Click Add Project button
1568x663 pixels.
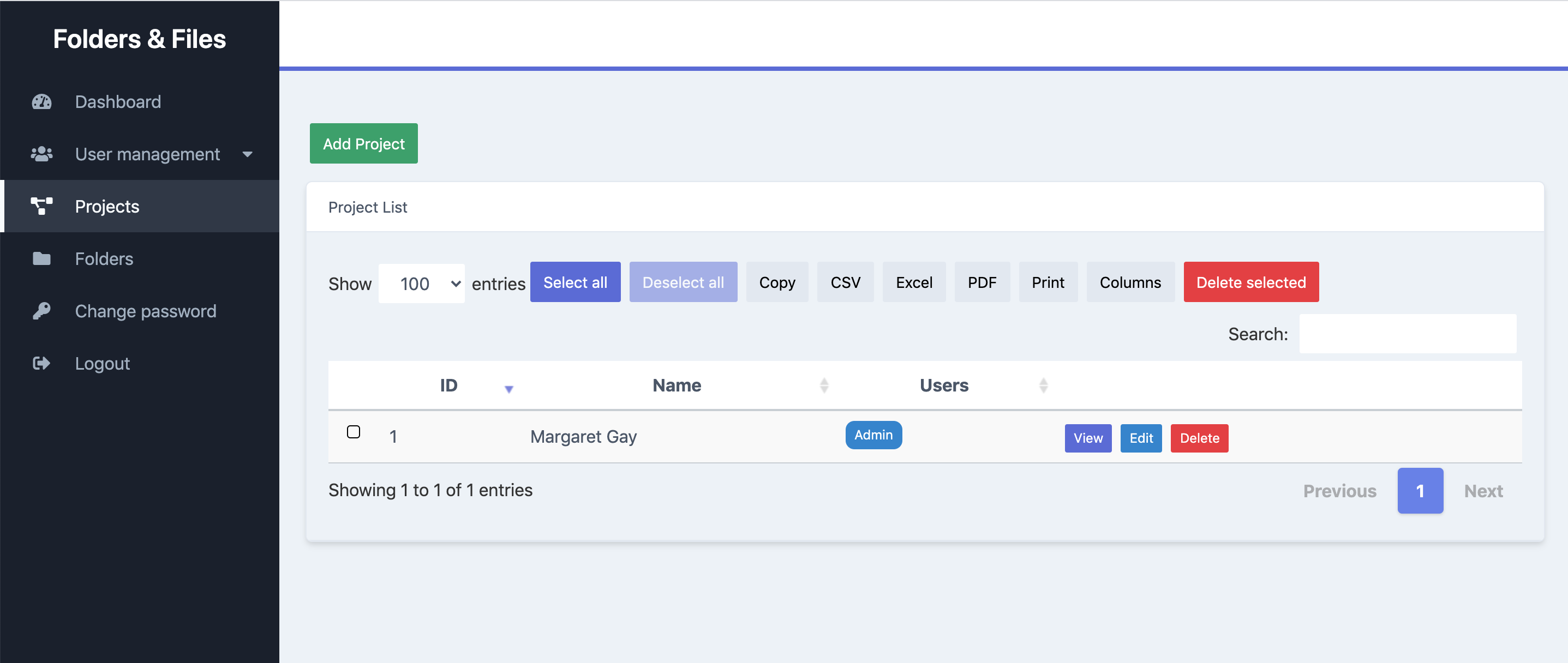point(364,143)
